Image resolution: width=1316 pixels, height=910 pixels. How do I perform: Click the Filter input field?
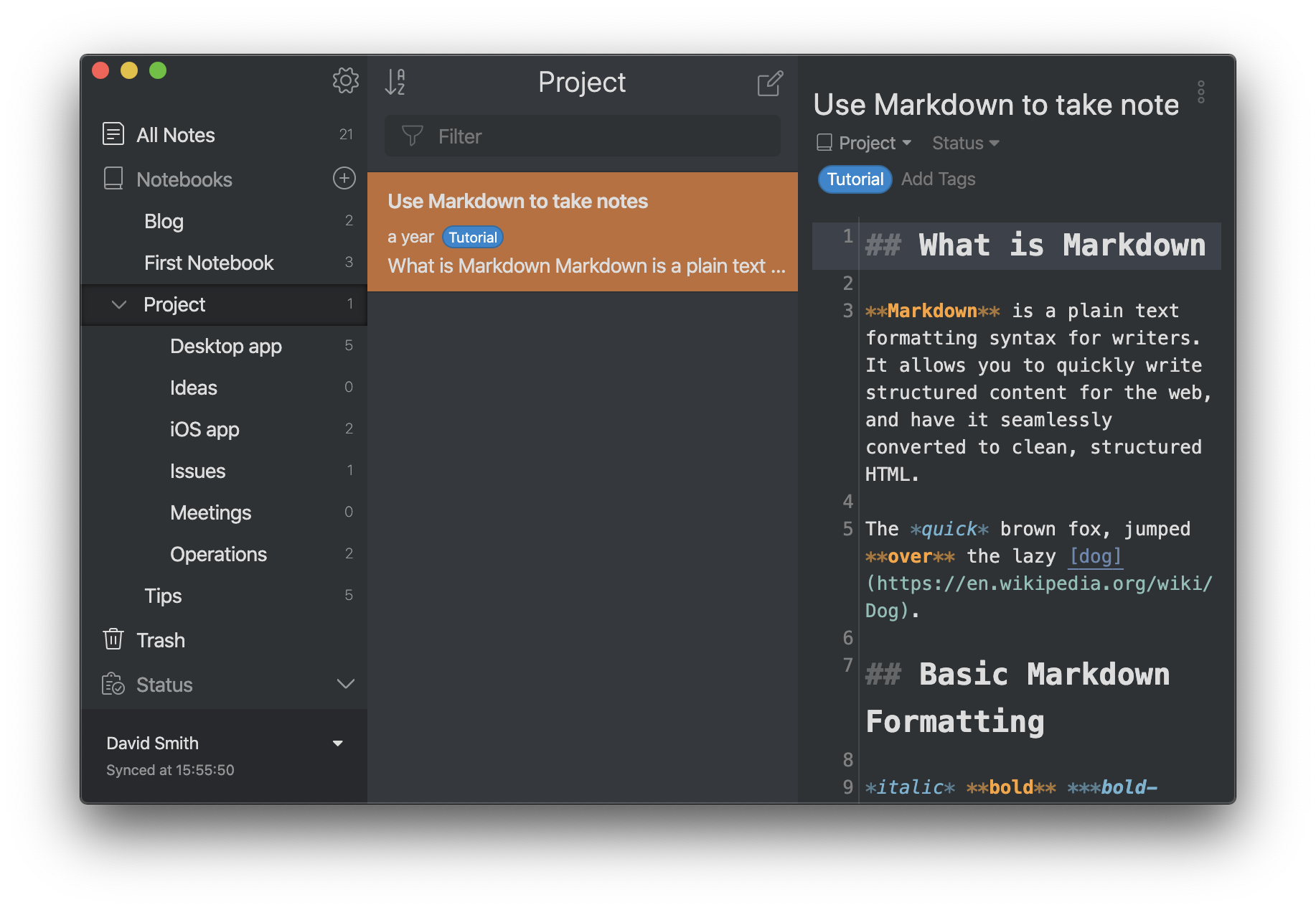pyautogui.click(x=583, y=136)
